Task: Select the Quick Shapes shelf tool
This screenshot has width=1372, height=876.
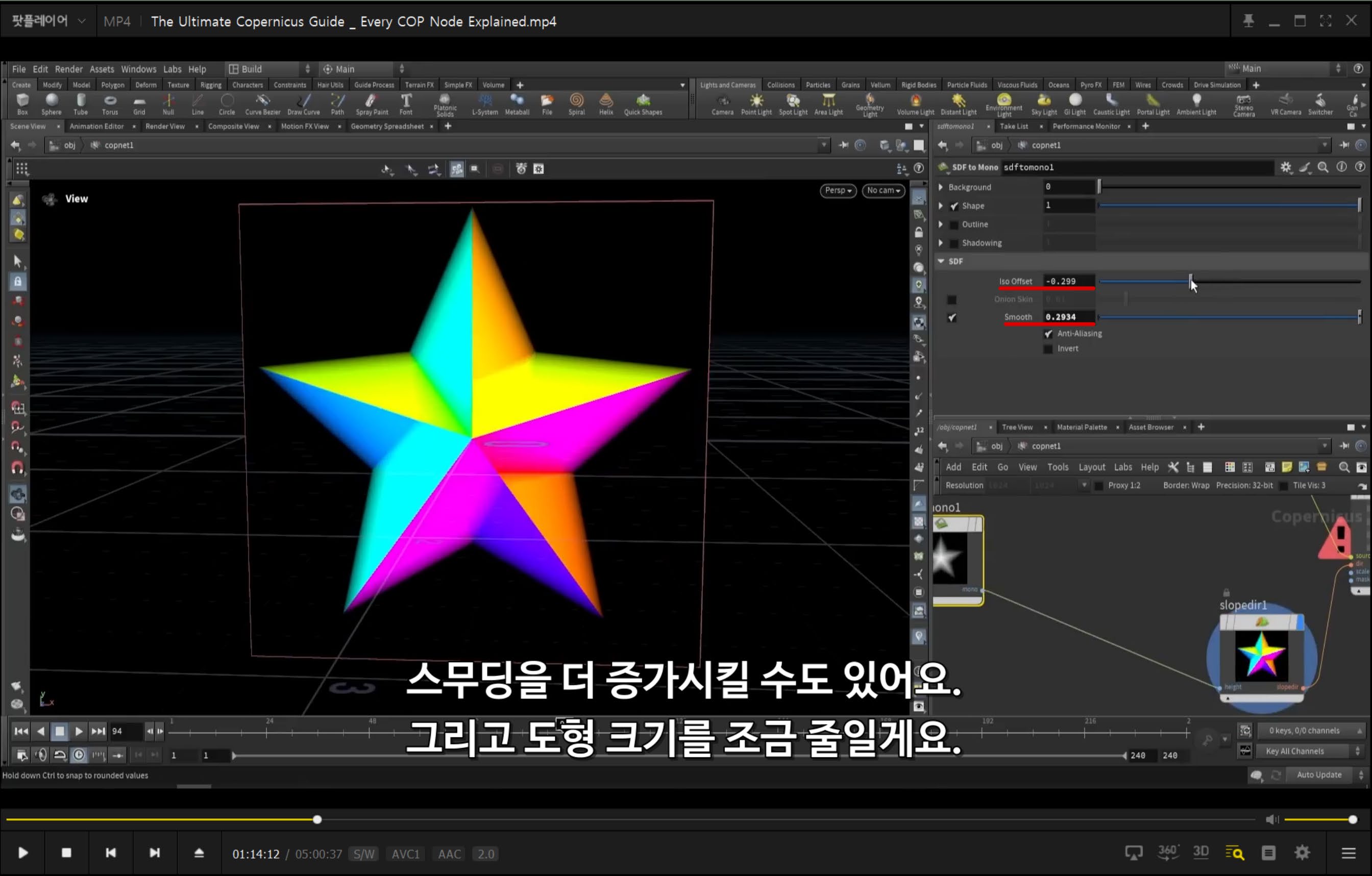Action: 643,104
